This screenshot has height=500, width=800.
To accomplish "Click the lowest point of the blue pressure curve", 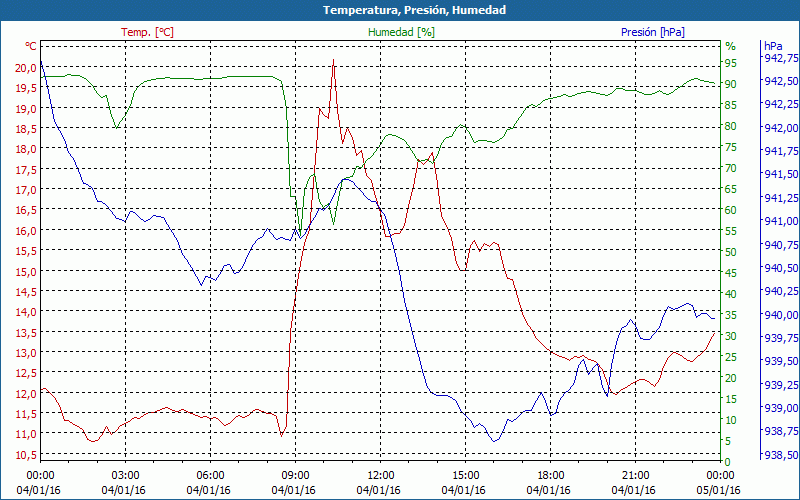I will point(494,441).
